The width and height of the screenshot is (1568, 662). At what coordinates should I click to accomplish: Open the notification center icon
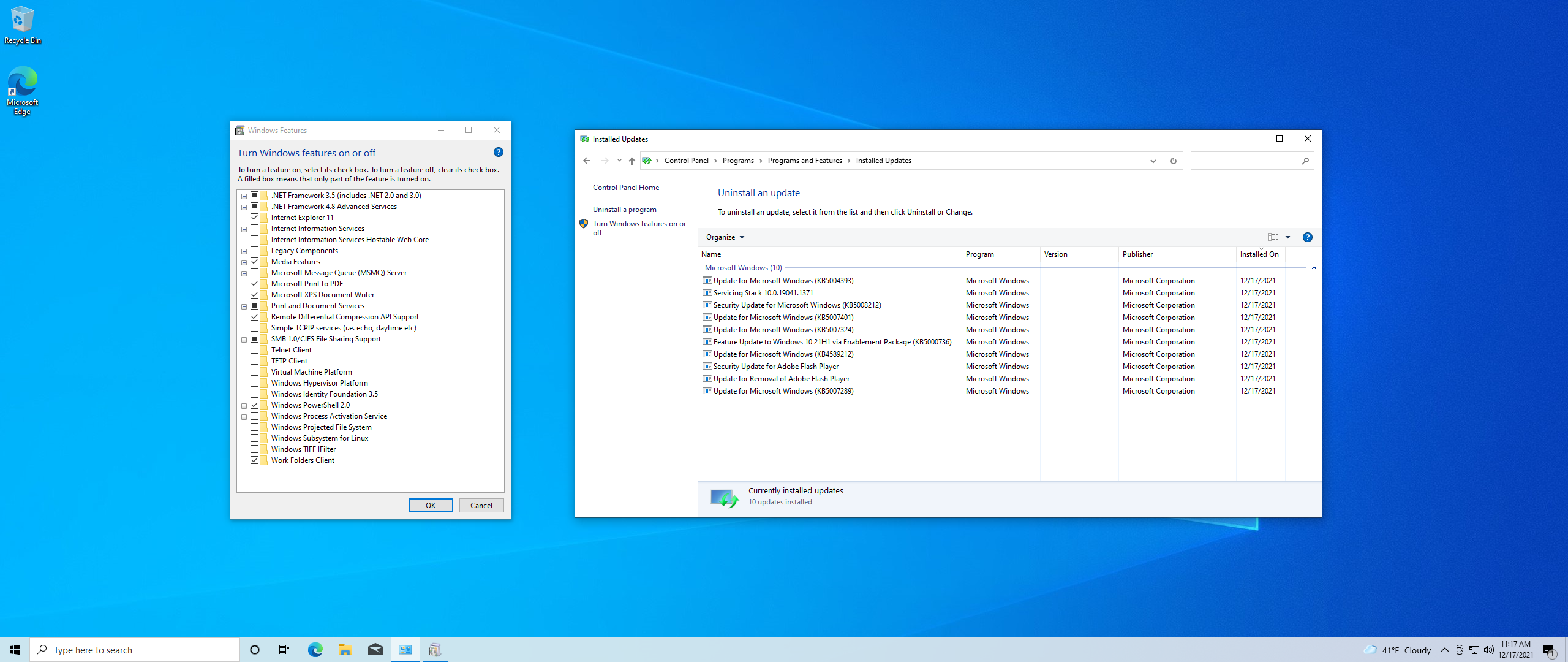point(1548,650)
